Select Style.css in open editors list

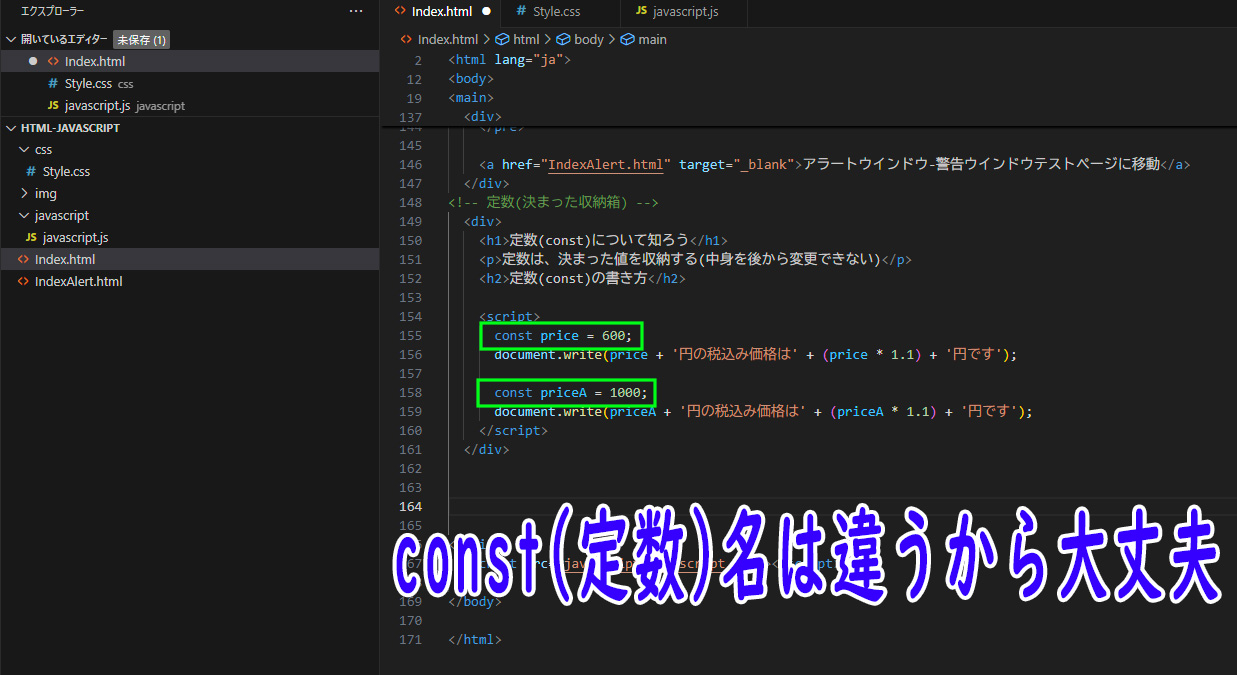189,83
